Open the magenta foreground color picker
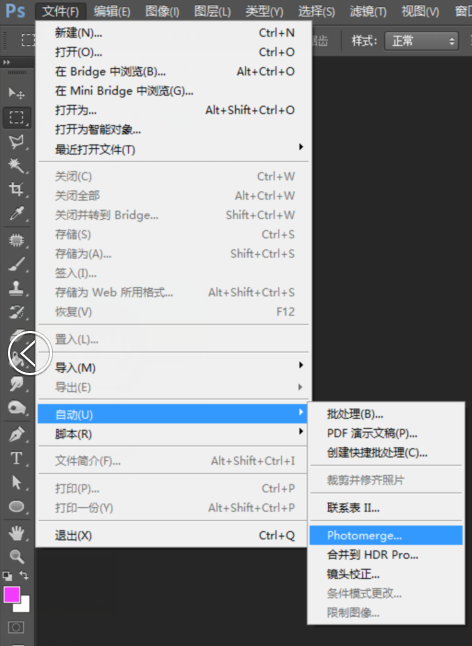Image resolution: width=472 pixels, height=646 pixels. point(11,594)
